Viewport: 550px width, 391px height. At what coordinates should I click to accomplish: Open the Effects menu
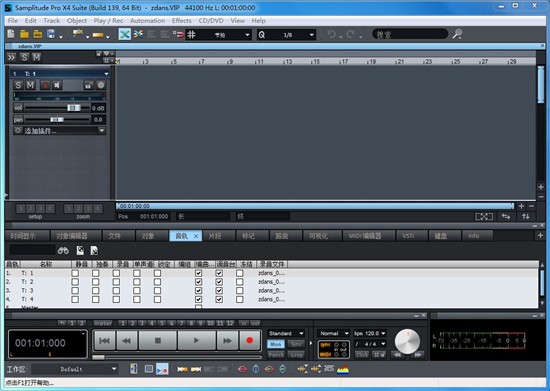pyautogui.click(x=182, y=20)
